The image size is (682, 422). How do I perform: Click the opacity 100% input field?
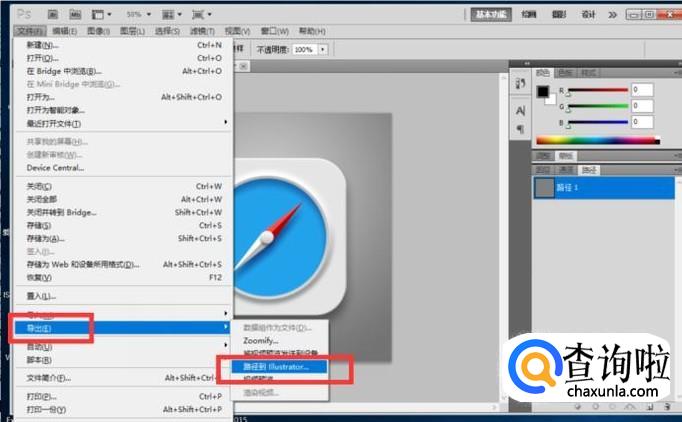(305, 50)
